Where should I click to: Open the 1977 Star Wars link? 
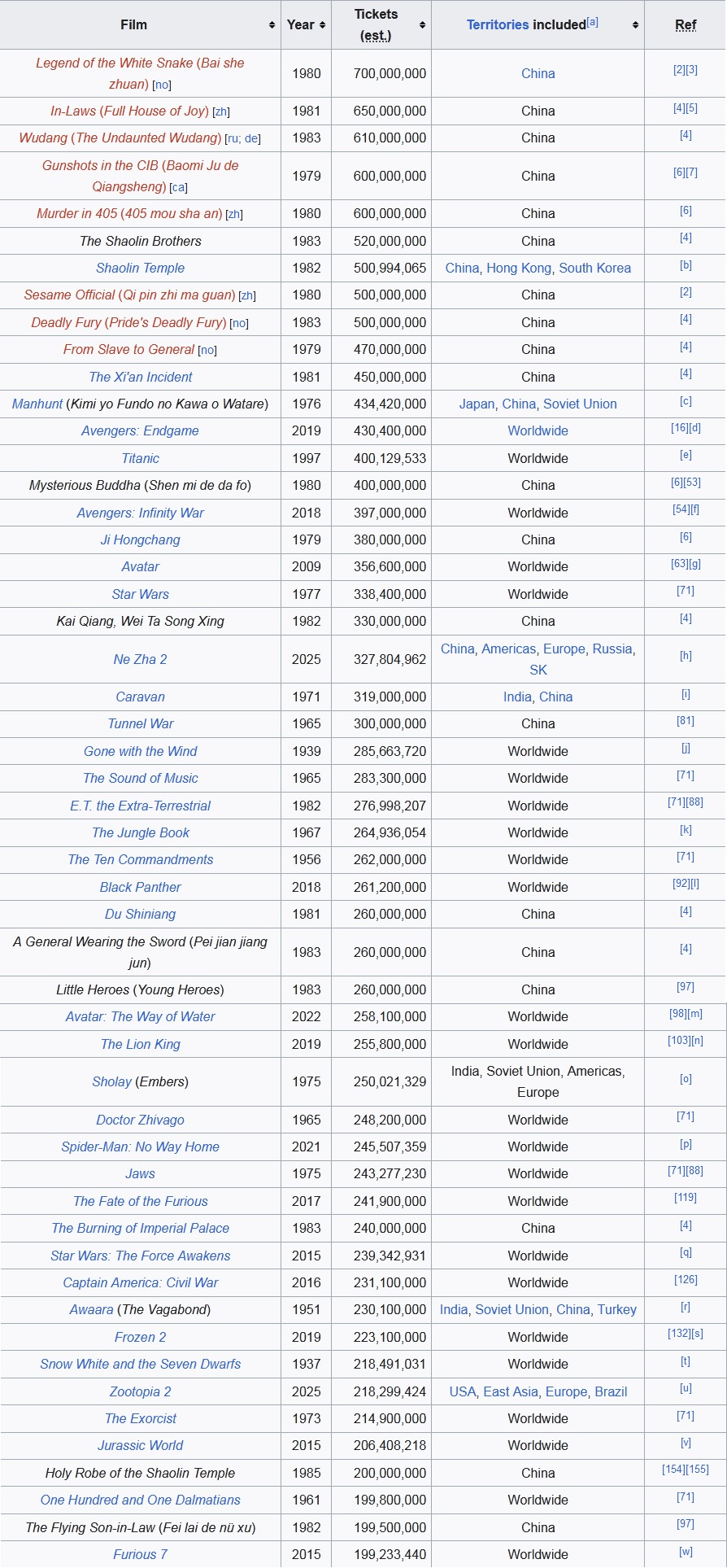pos(140,594)
